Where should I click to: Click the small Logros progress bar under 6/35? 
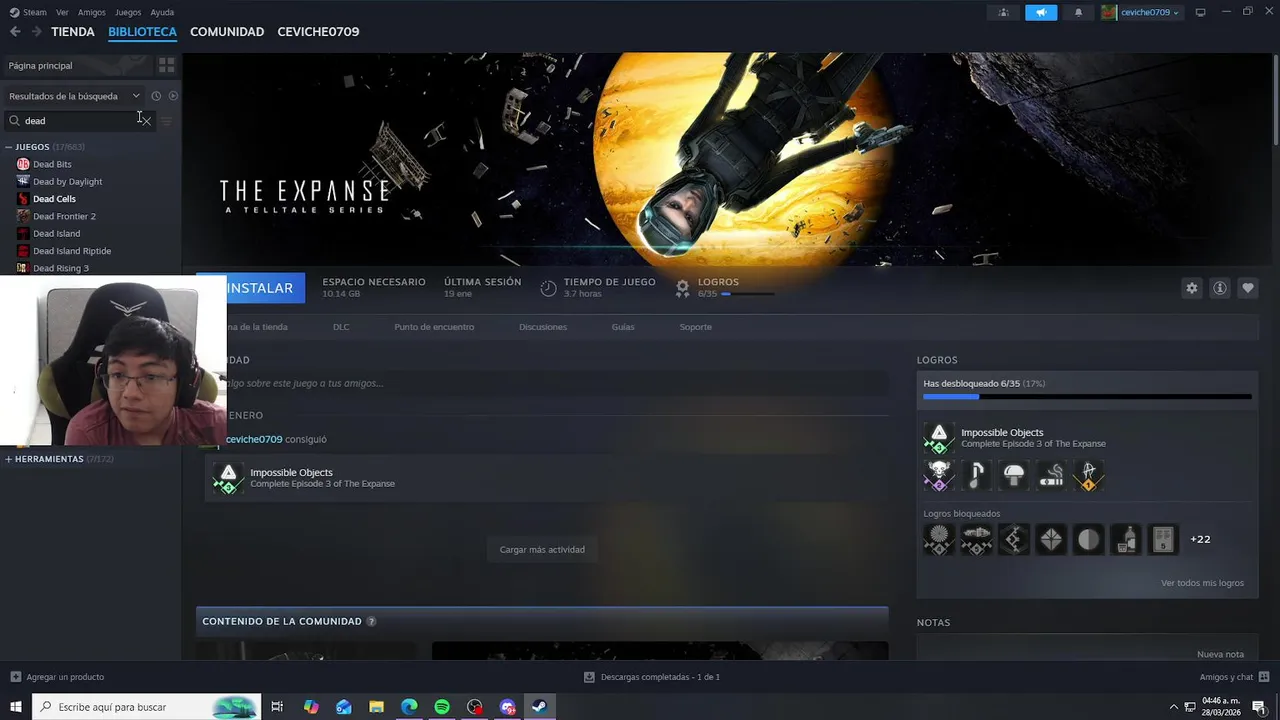(x=747, y=294)
